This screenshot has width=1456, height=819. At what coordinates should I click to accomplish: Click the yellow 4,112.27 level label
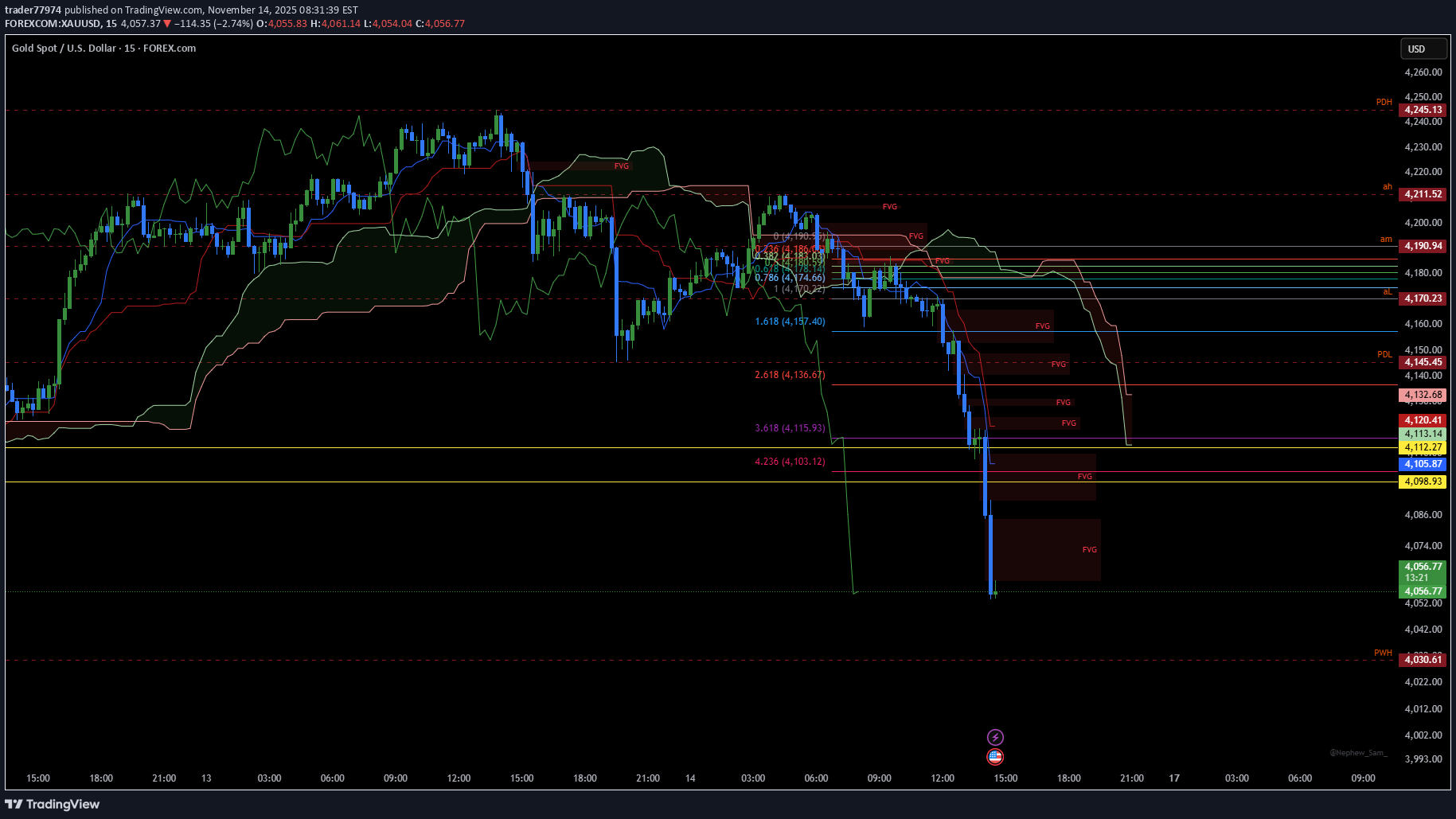1422,447
